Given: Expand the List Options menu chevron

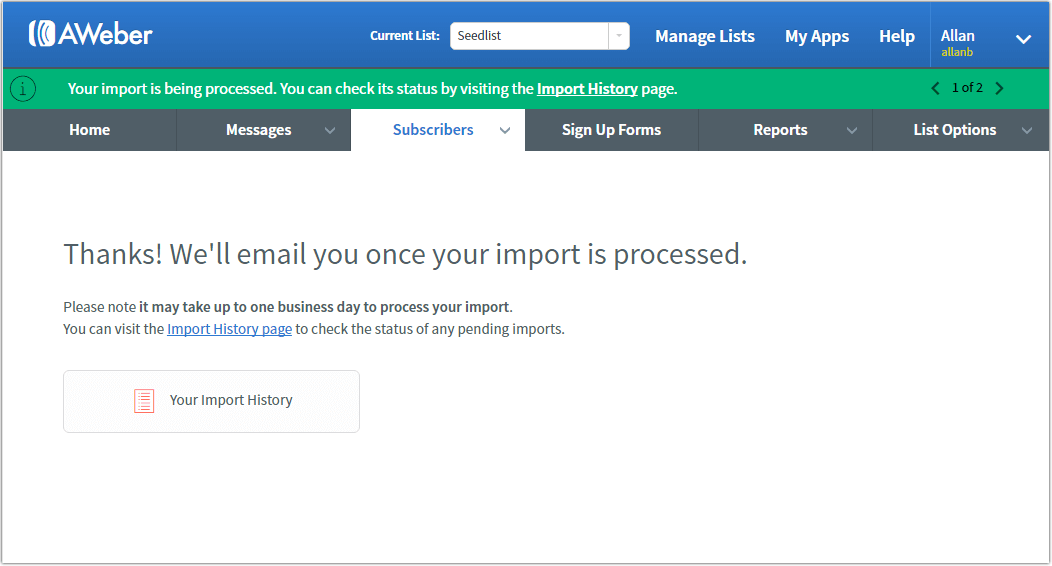Looking at the screenshot, I should [1027, 131].
